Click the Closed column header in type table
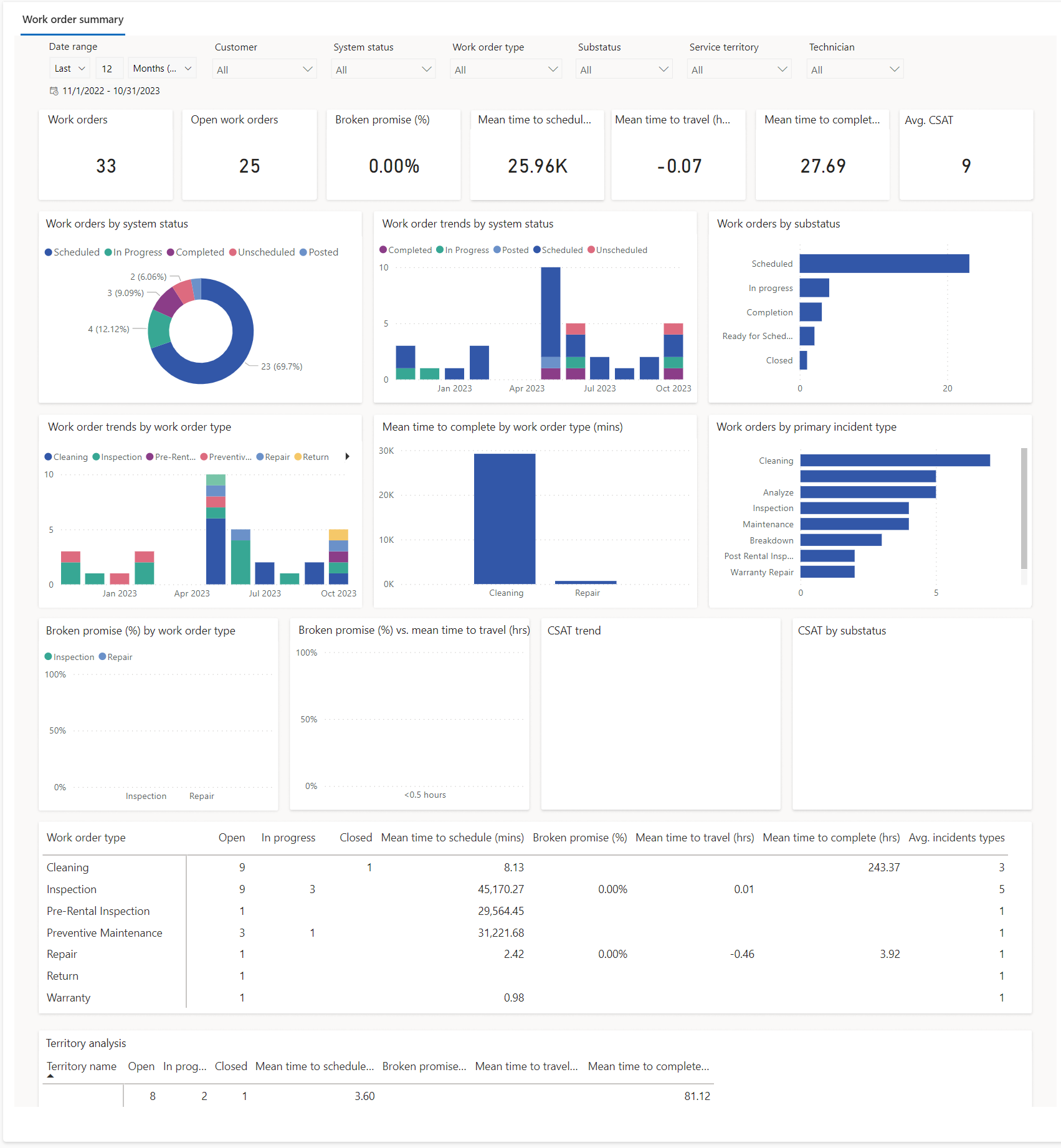The width and height of the screenshot is (1061, 1148). [x=355, y=838]
